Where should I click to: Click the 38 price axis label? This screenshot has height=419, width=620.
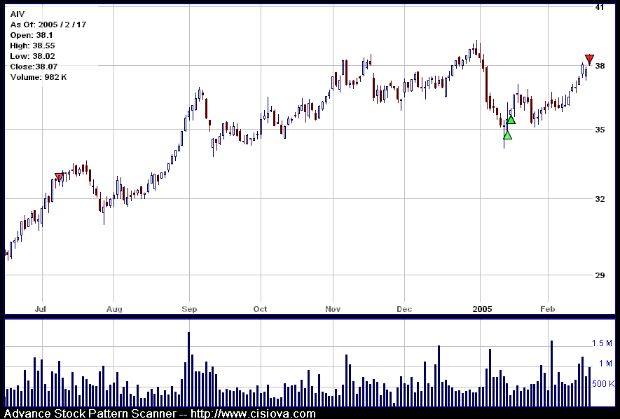tap(600, 66)
